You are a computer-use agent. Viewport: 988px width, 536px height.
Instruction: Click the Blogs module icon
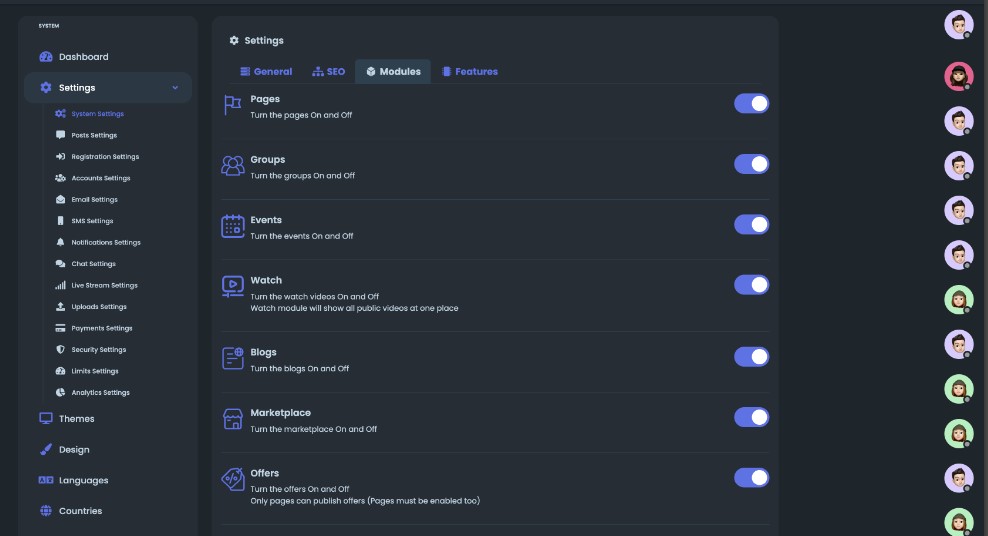point(232,358)
